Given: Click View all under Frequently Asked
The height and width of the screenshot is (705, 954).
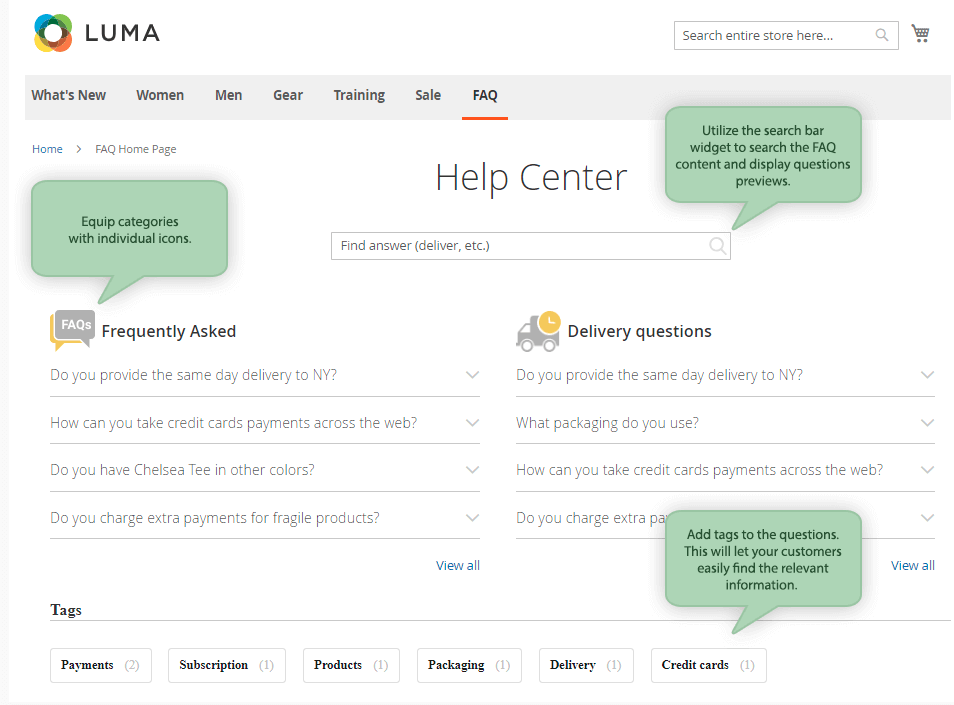Looking at the screenshot, I should (x=457, y=565).
